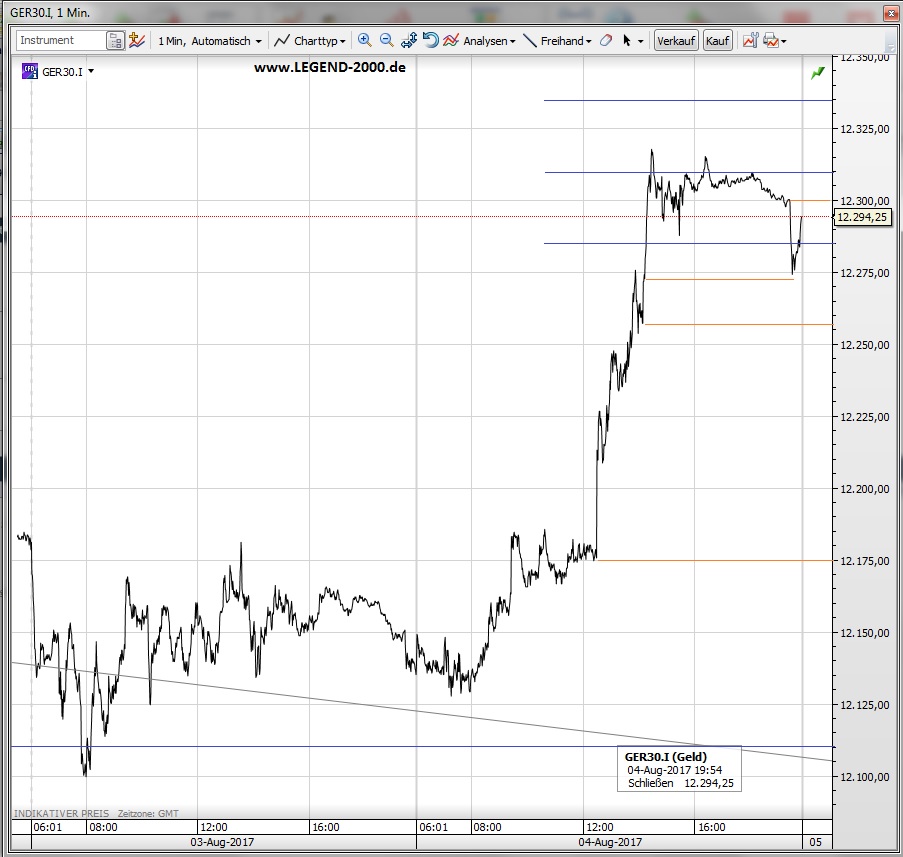903x857 pixels.
Task: Select the mouse pointer cursor tool
Action: coord(627,40)
